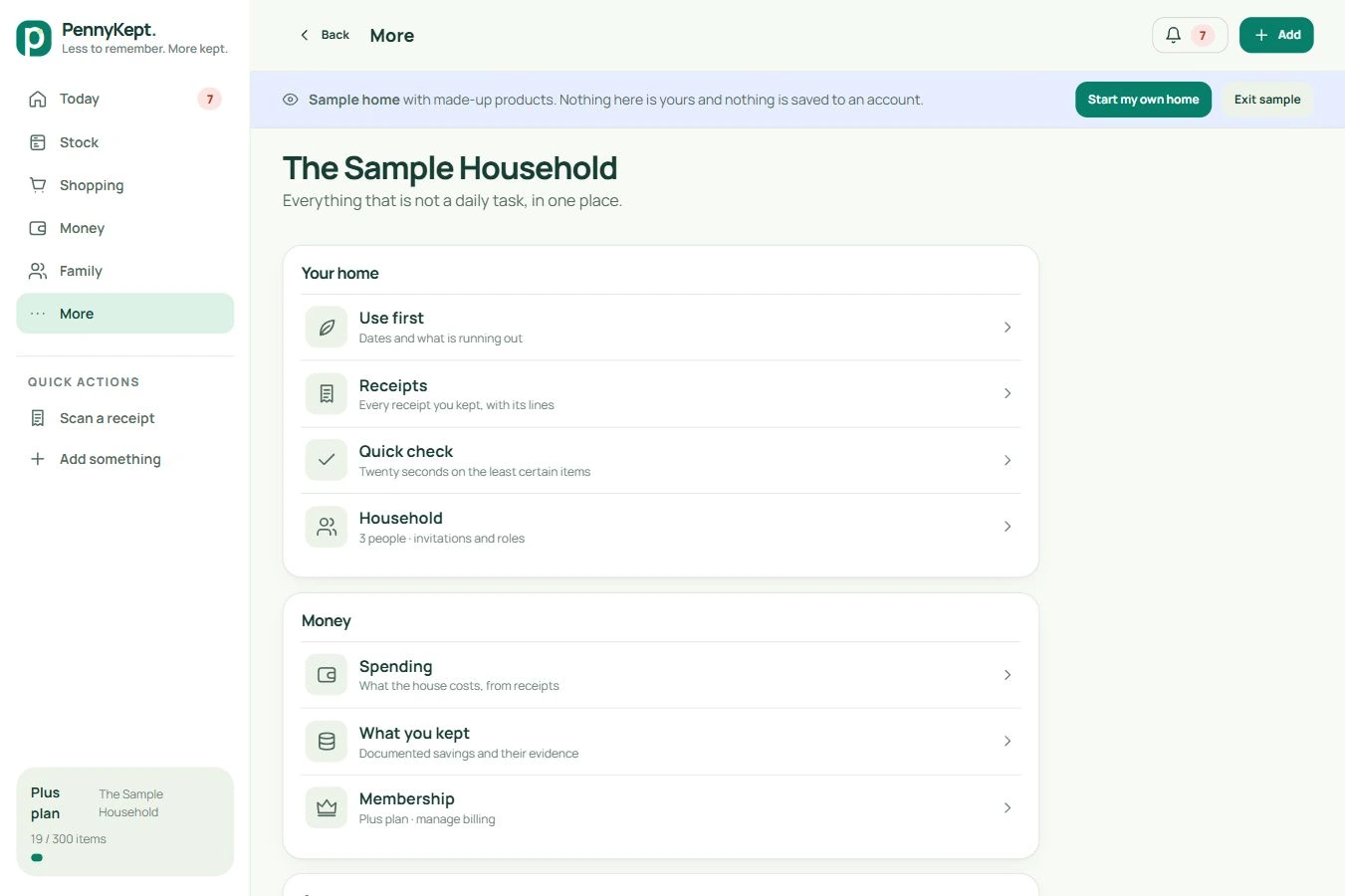Click the green Add button
The image size is (1345, 896).
coord(1276,35)
